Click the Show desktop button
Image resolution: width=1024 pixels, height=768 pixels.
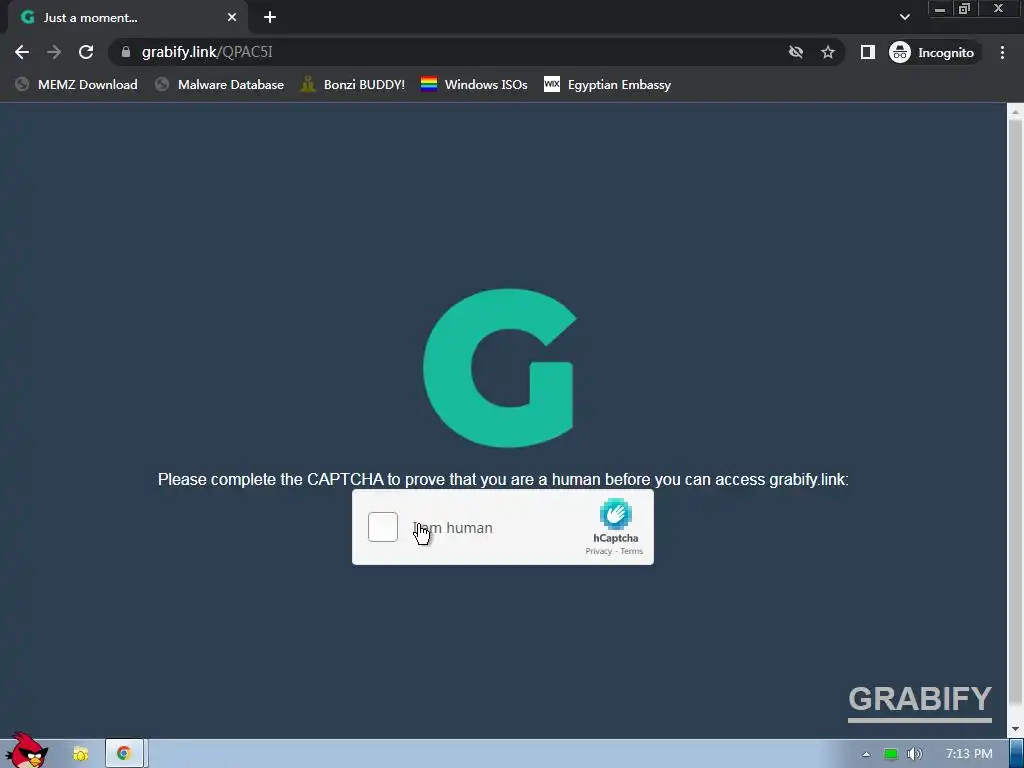[x=1017, y=754]
